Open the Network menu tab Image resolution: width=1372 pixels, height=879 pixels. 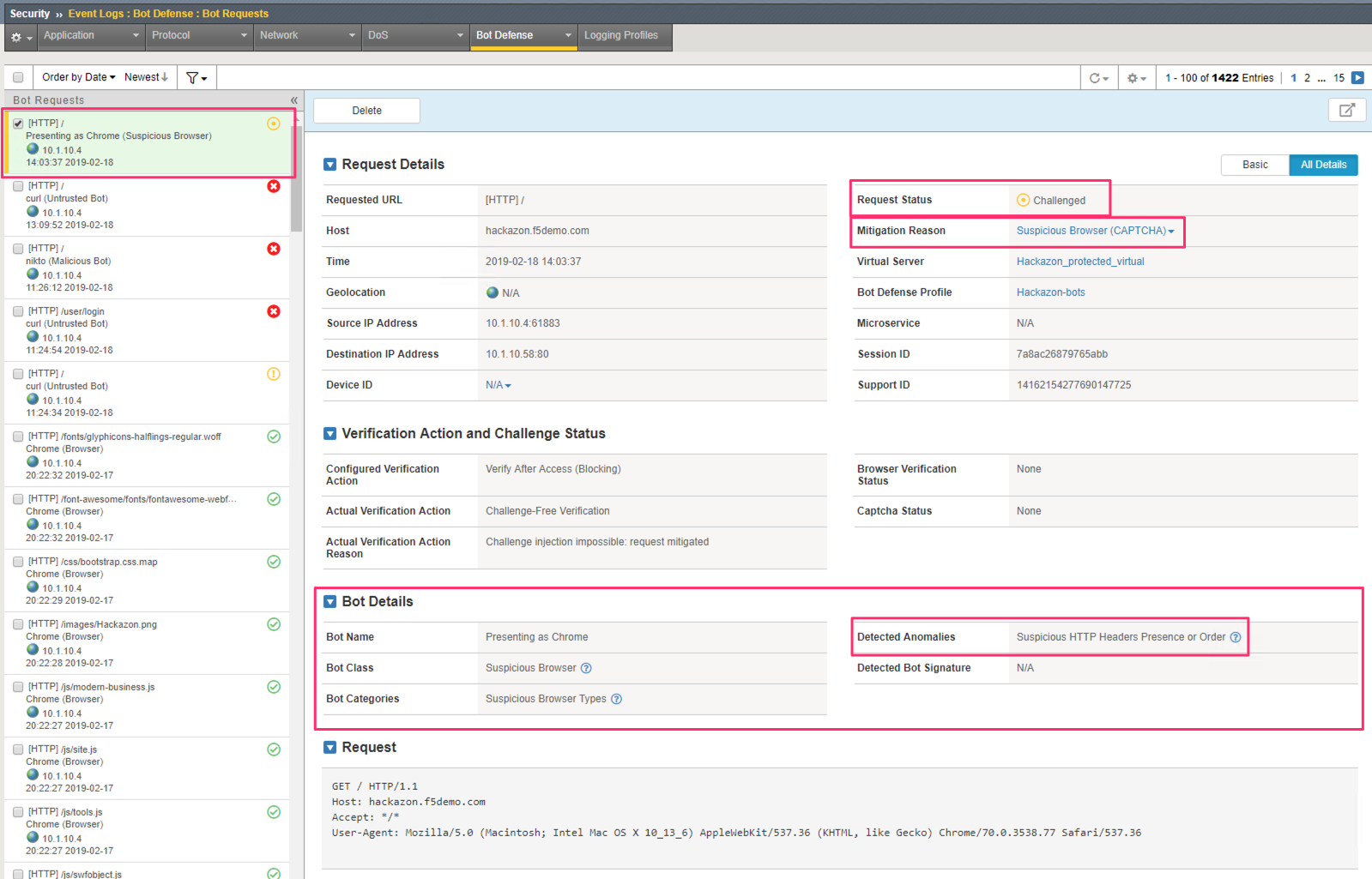[x=307, y=36]
